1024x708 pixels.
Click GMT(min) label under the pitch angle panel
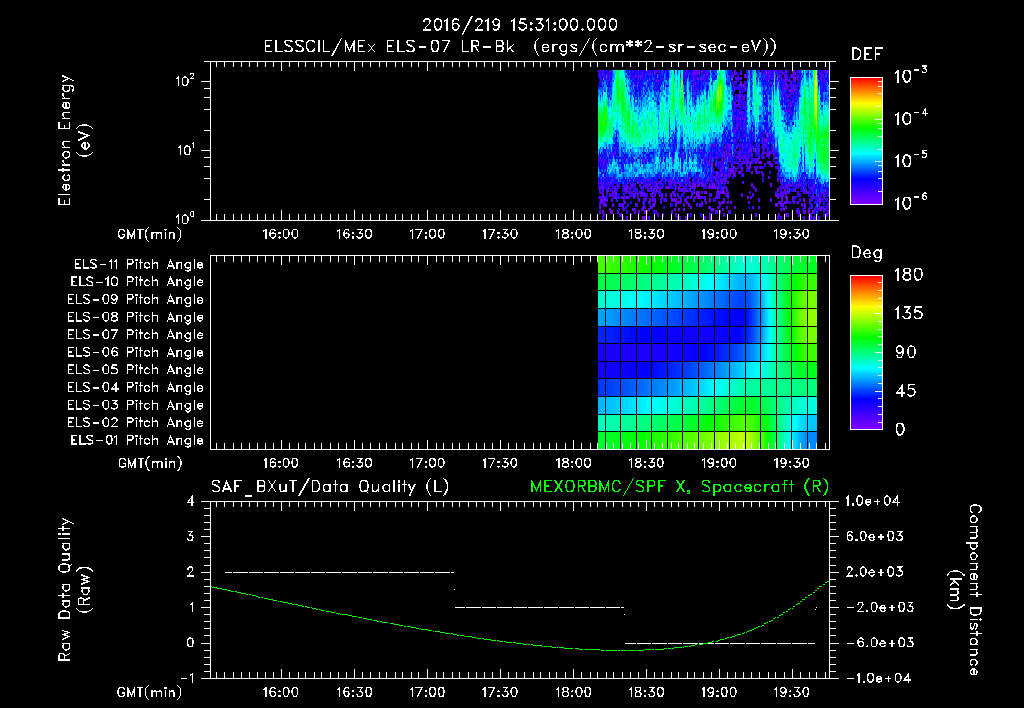pos(150,463)
